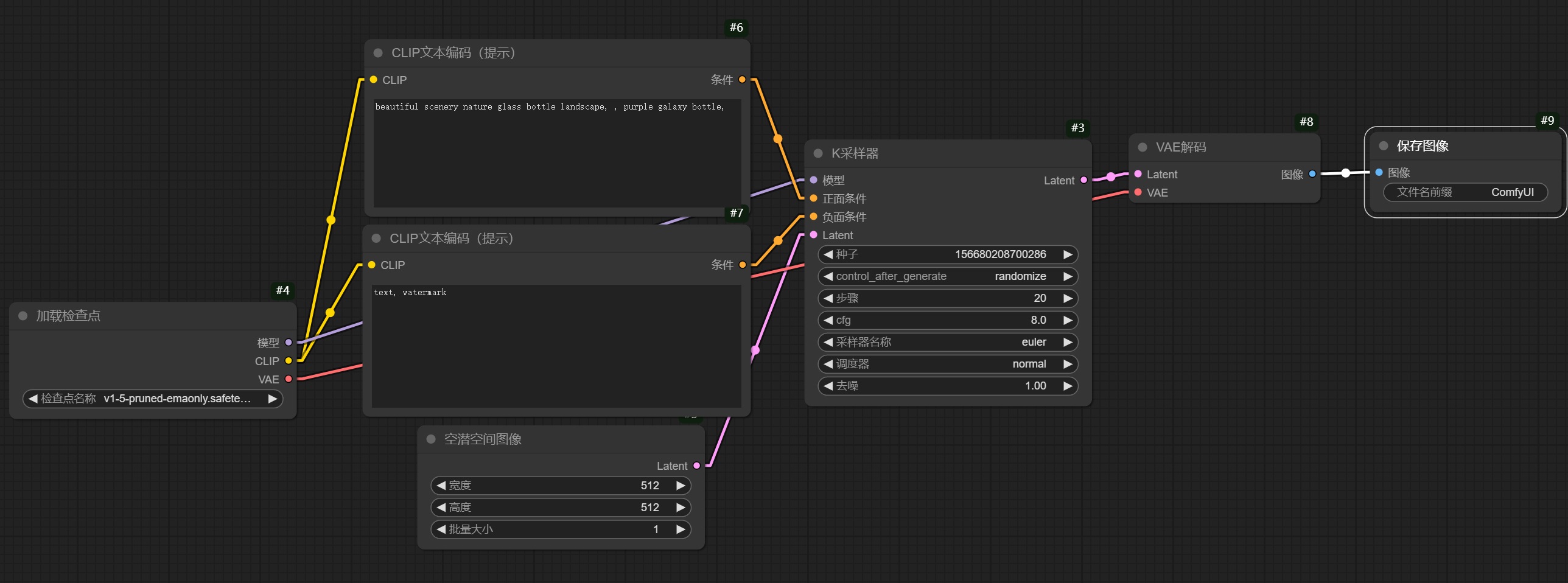Viewport: 1568px width, 583px height.
Task: Click the K采样器 正面条件 input socket
Action: [x=813, y=198]
